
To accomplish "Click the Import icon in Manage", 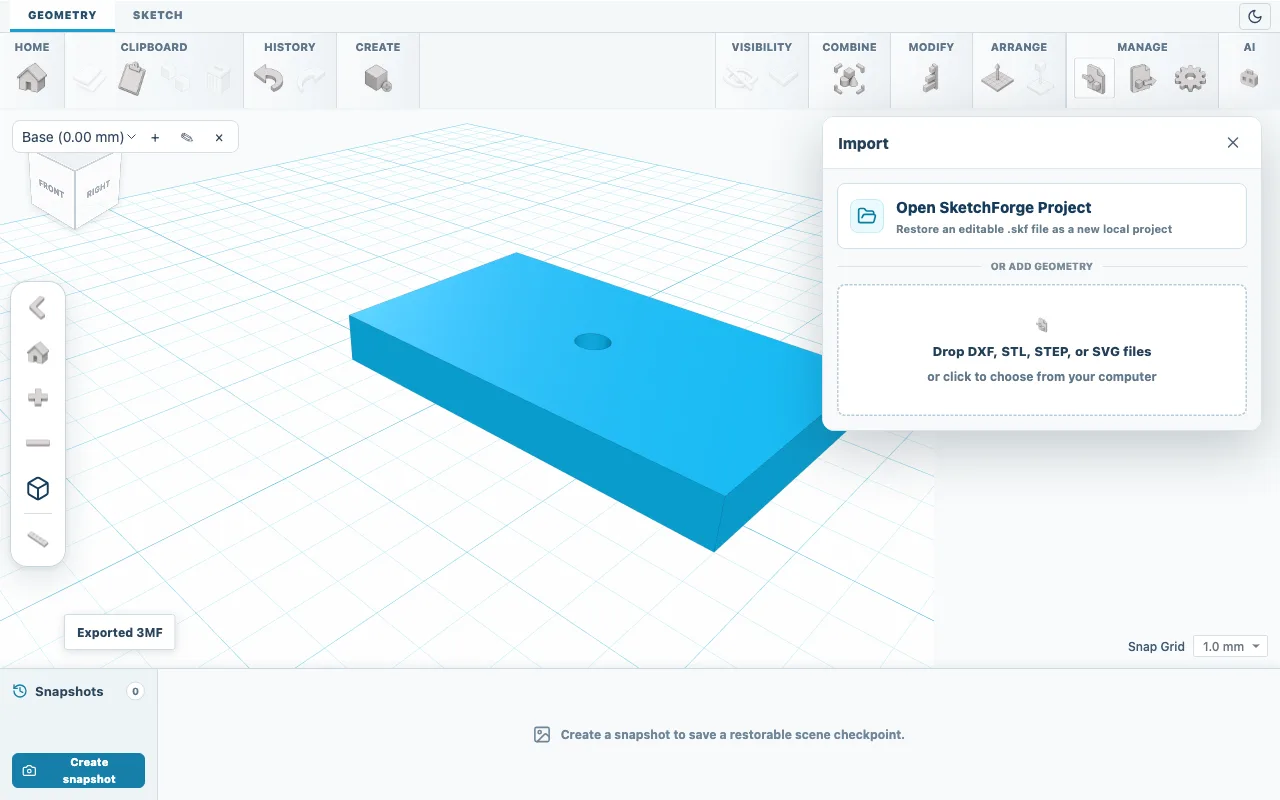I will pos(1094,78).
